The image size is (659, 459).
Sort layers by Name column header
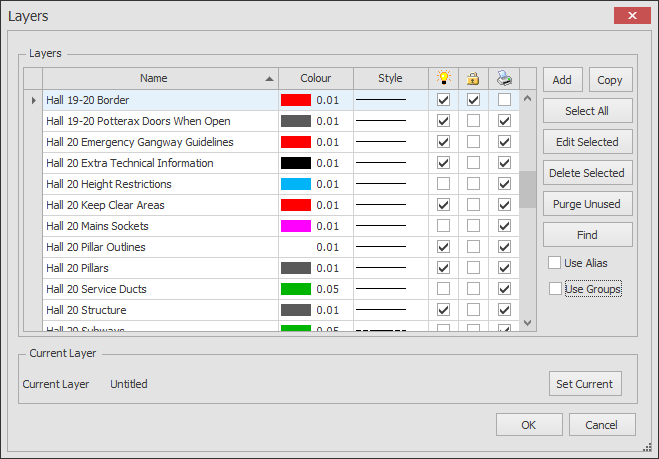160,78
